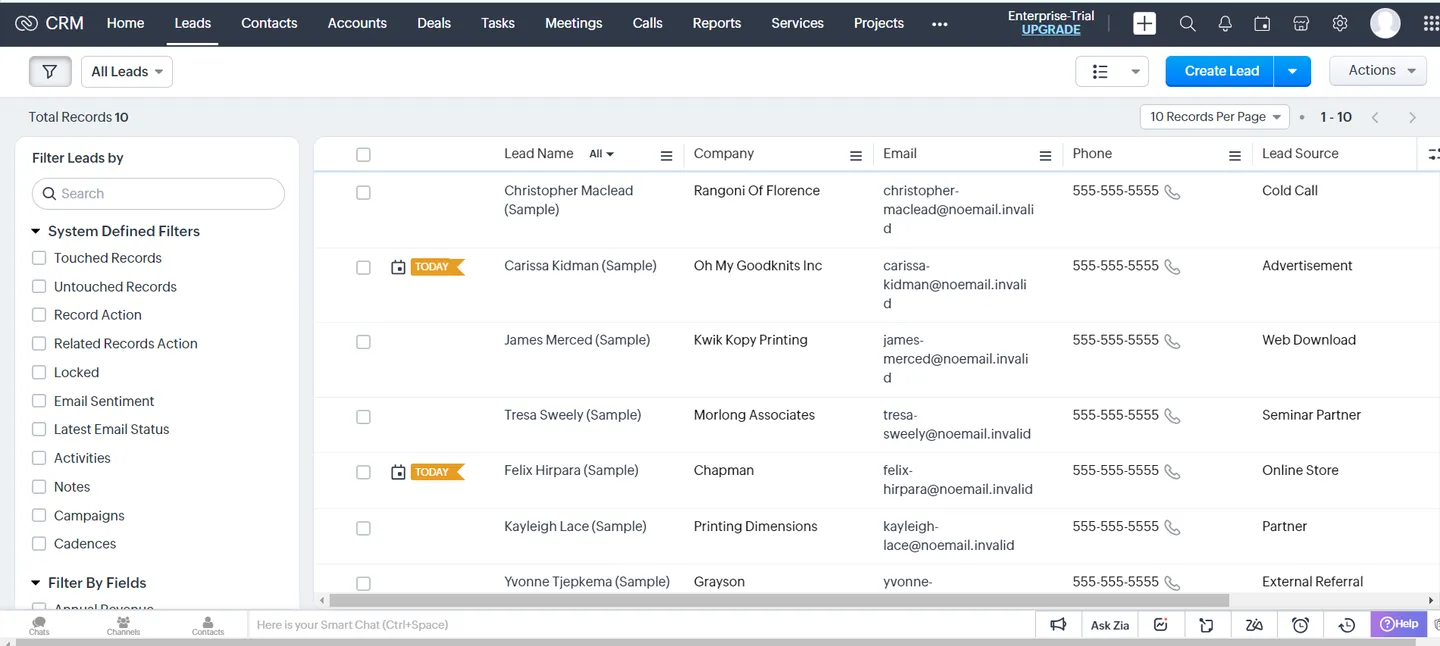Image resolution: width=1440 pixels, height=646 pixels.
Task: Enable the Campaigns filter checkbox
Action: click(x=39, y=515)
